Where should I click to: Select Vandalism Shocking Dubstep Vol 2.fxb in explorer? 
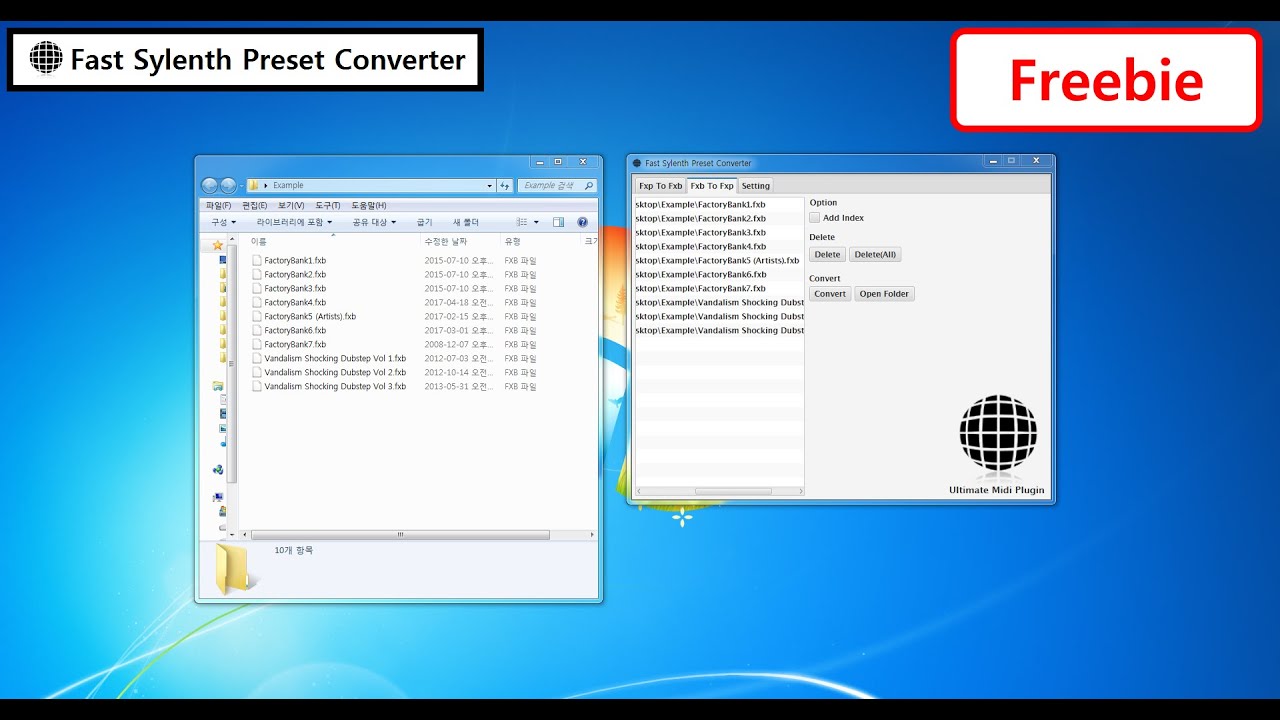point(335,372)
